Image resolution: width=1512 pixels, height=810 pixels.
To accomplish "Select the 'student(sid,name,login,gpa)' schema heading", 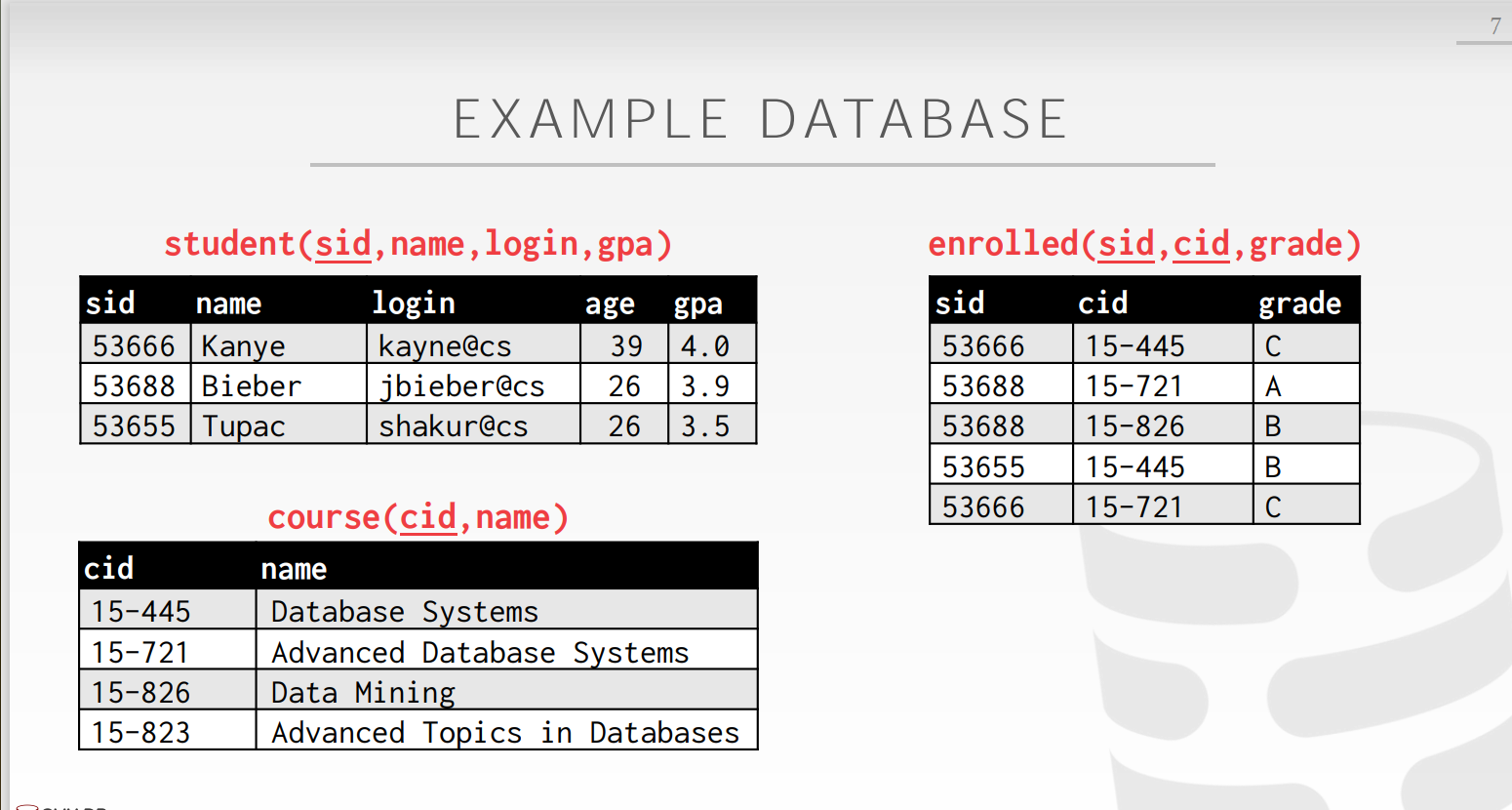I will (418, 244).
